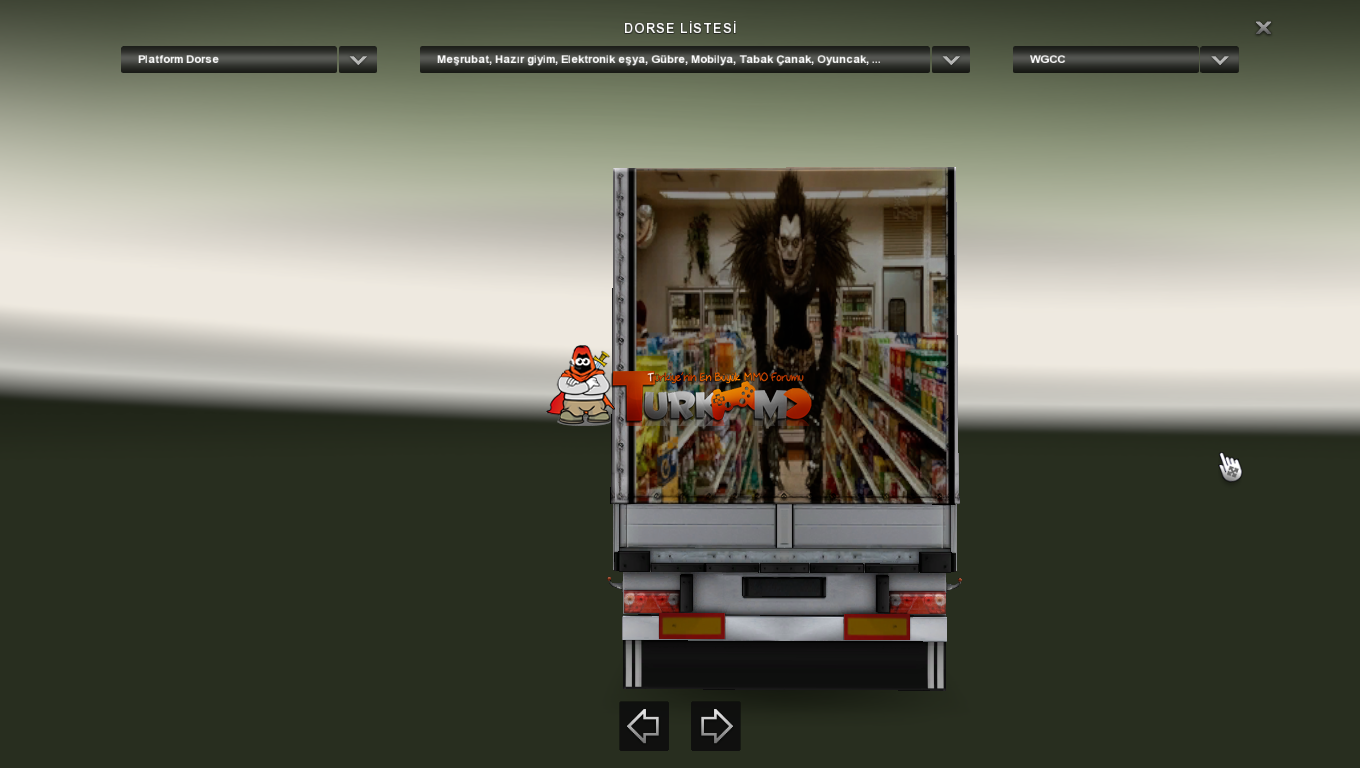The image size is (1360, 768).
Task: Expand trailer type list via chevron arrow
Action: [358, 60]
